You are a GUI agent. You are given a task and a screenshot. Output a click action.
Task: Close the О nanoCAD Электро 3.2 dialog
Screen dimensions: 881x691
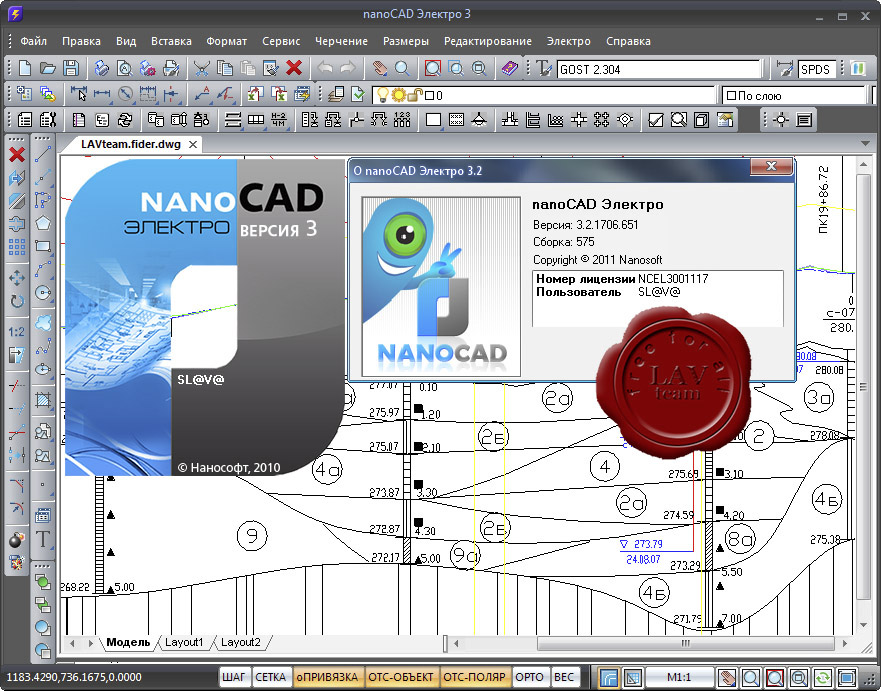[x=771, y=166]
